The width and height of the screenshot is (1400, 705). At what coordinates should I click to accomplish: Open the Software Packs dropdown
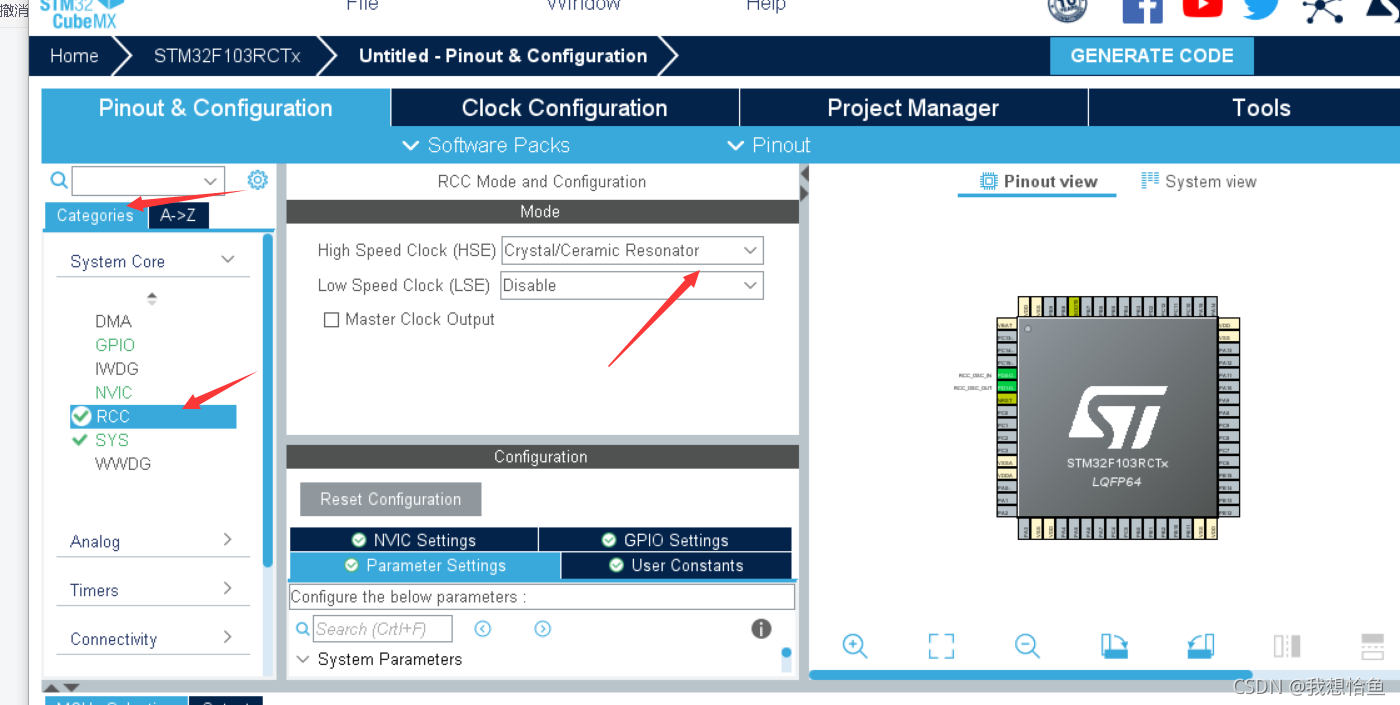point(486,145)
